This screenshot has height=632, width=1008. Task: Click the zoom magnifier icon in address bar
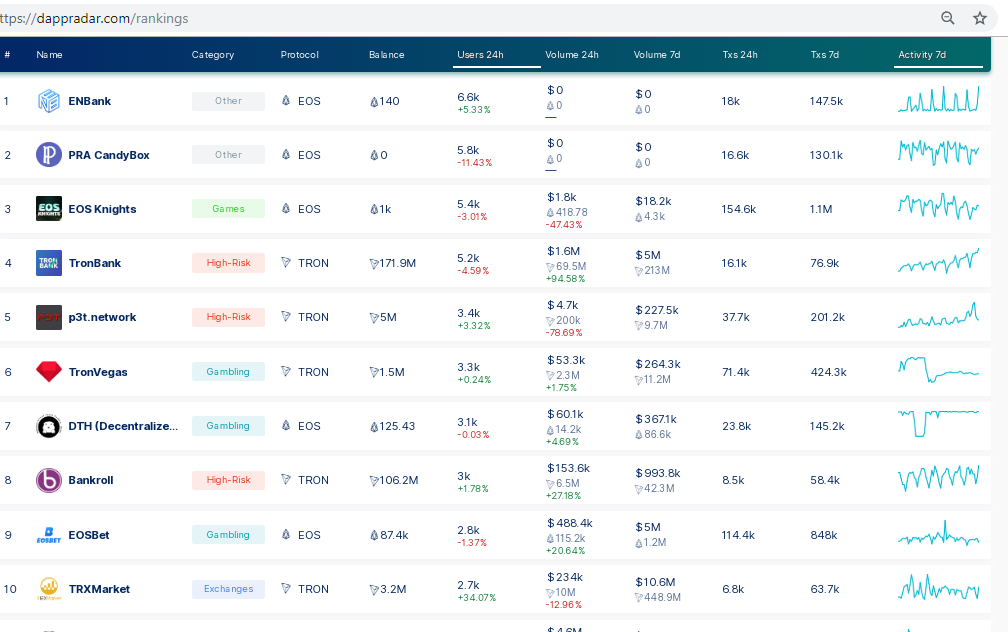pyautogui.click(x=948, y=18)
